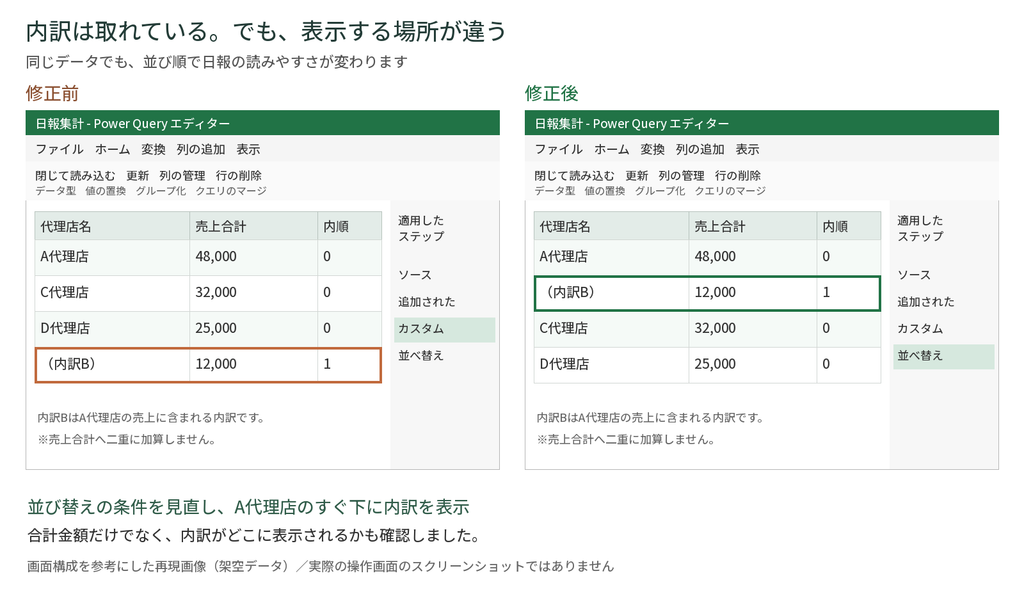Click 列の管理 in 修正前 ribbon
The image size is (1024, 589).
[182, 176]
